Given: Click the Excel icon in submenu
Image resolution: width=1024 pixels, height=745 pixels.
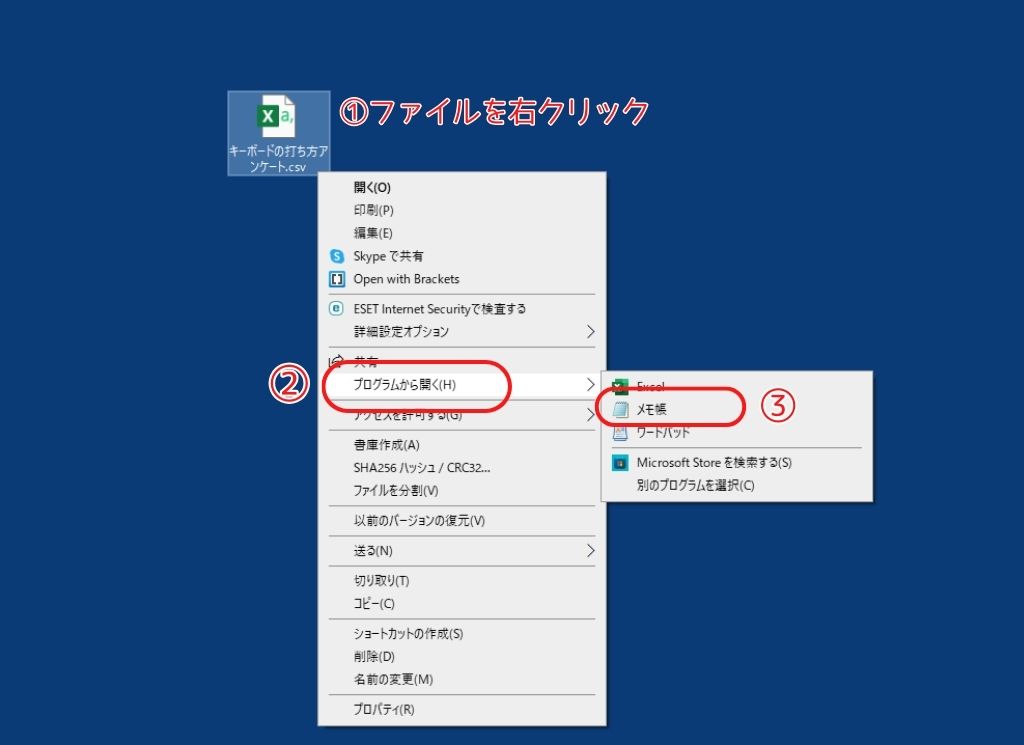Looking at the screenshot, I should 621,386.
